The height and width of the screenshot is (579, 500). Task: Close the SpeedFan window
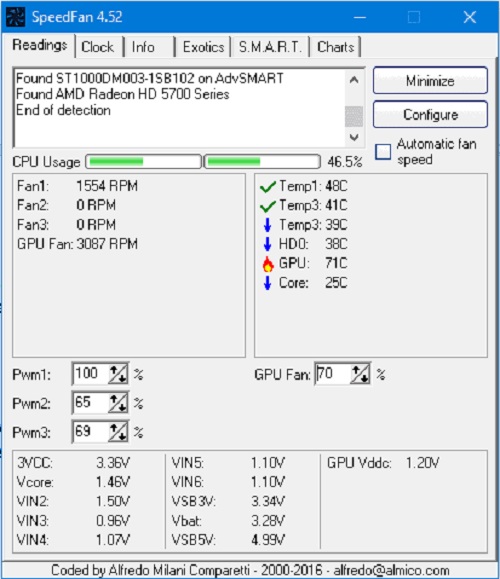point(470,17)
